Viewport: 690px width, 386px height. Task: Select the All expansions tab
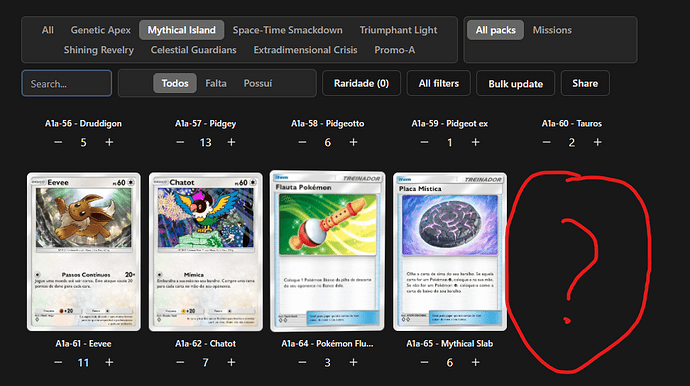[x=48, y=30]
